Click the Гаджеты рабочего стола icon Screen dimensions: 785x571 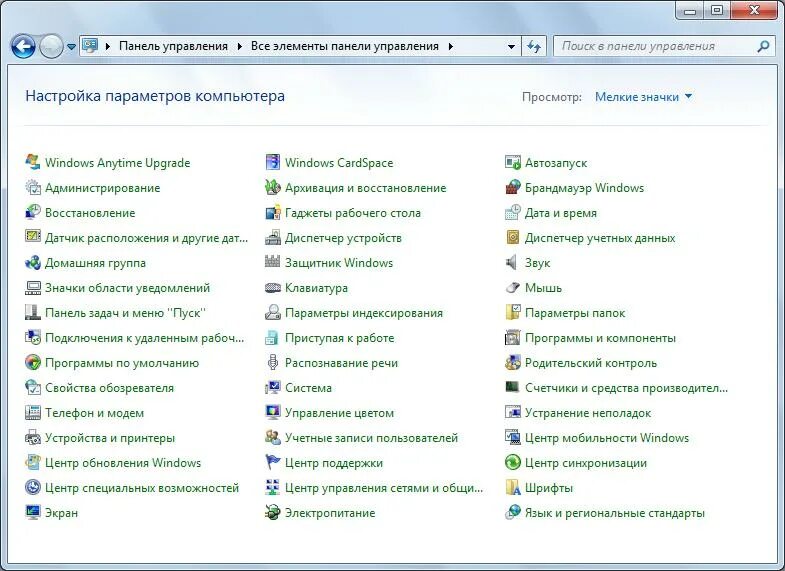click(x=272, y=212)
